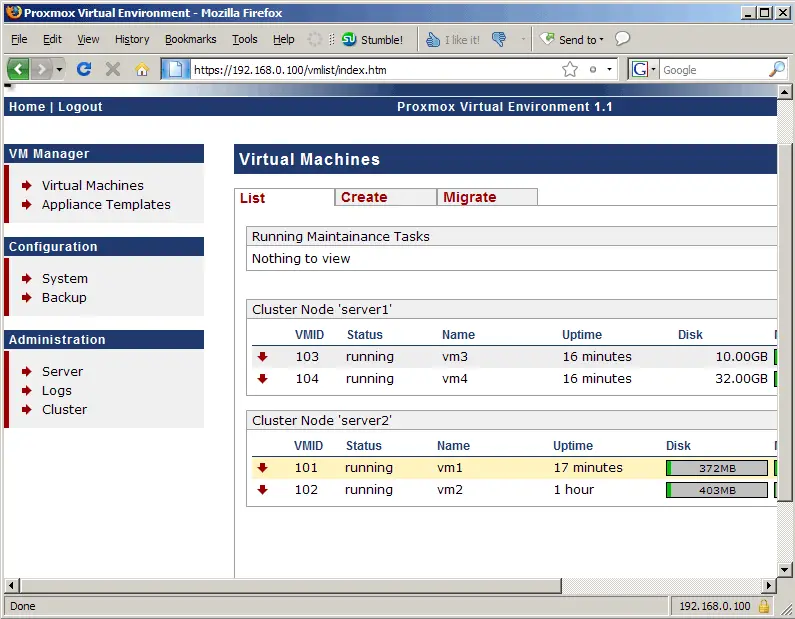Click the Logout link
This screenshot has width=795, height=619.
[80, 107]
